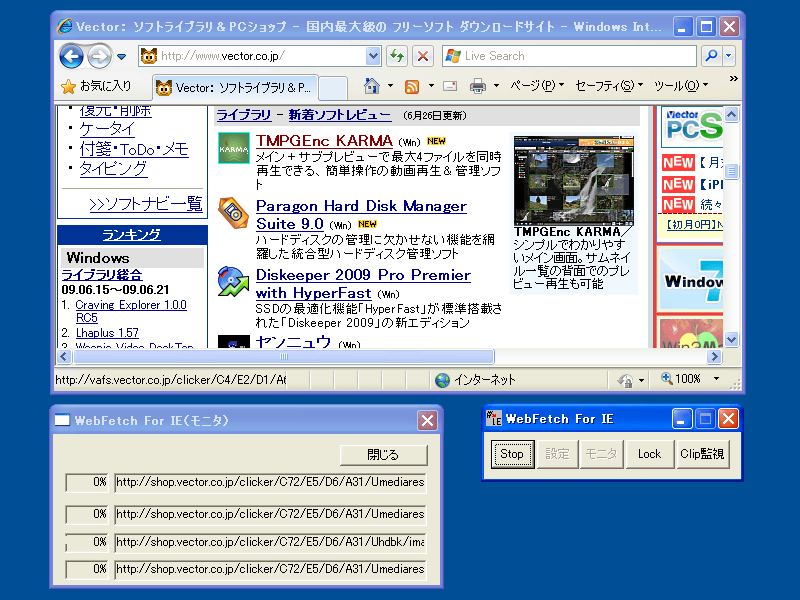Close the WebFetch For IE(モニタ) window
Image resolution: width=800 pixels, height=600 pixels.
427,420
